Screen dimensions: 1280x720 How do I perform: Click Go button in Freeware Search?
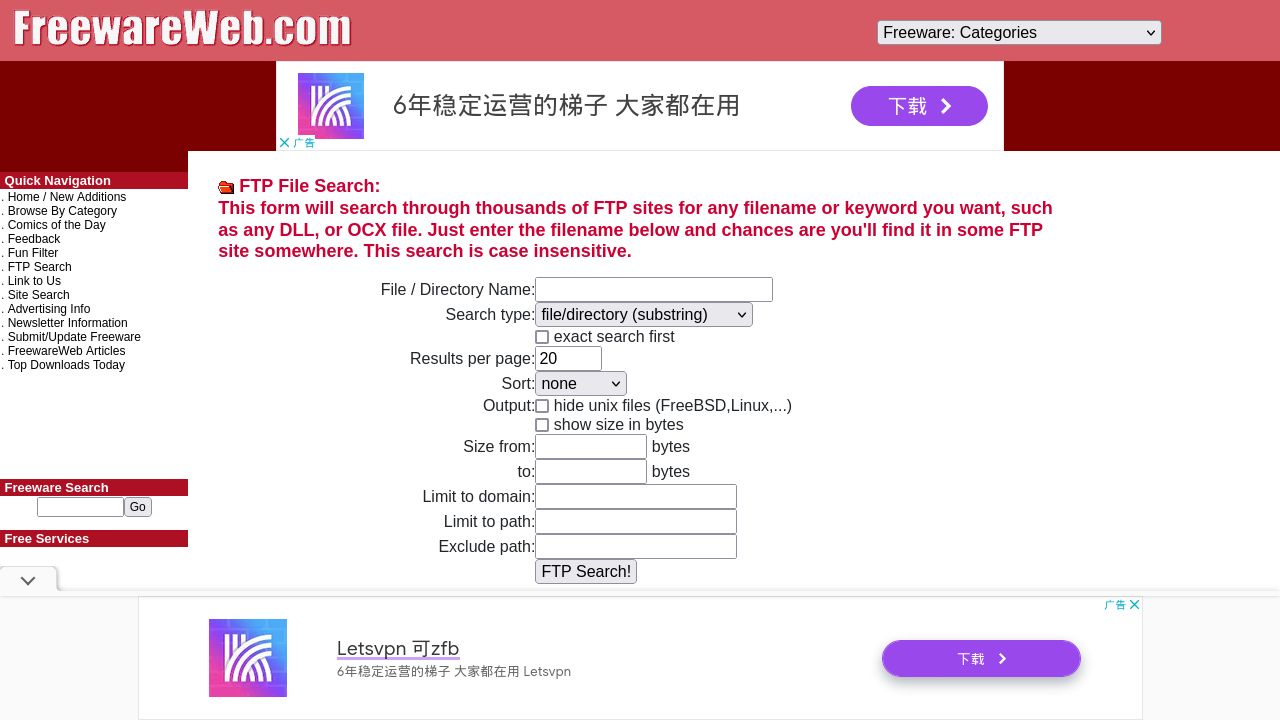pos(138,507)
